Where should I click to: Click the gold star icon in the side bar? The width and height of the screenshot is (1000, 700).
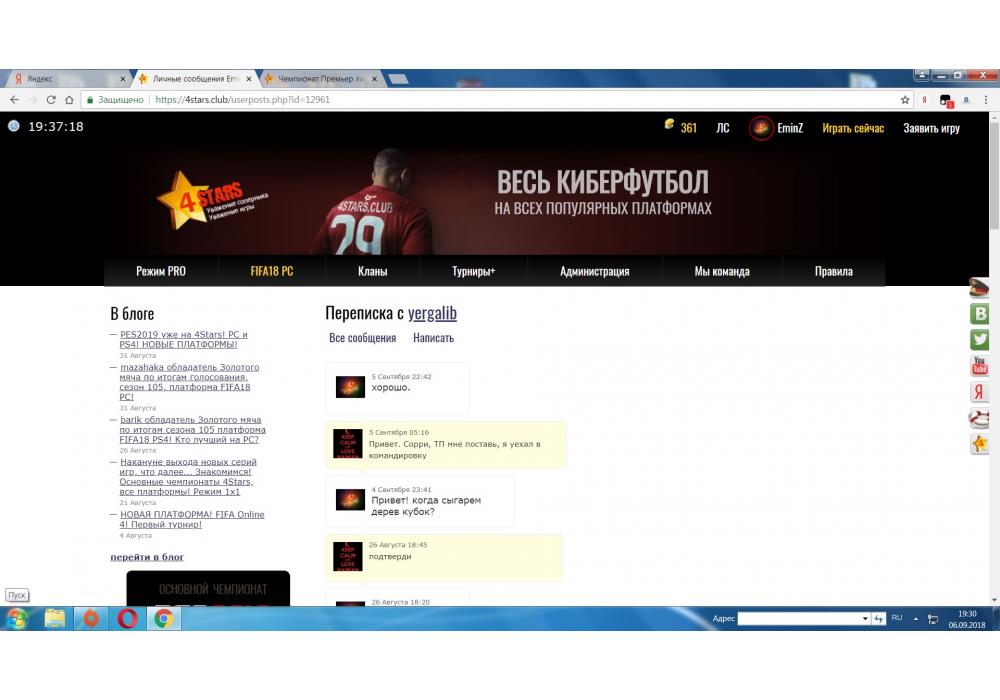click(x=980, y=444)
